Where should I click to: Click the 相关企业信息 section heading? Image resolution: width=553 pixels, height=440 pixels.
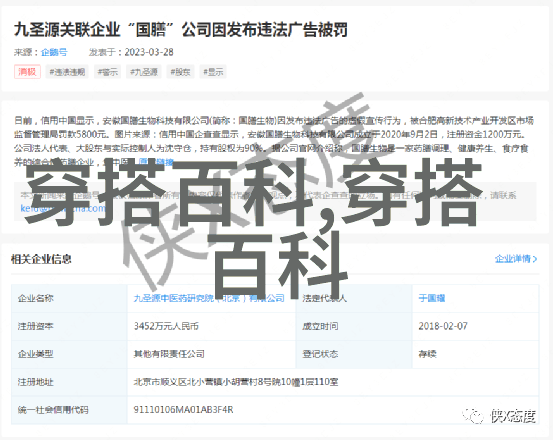(x=41, y=259)
